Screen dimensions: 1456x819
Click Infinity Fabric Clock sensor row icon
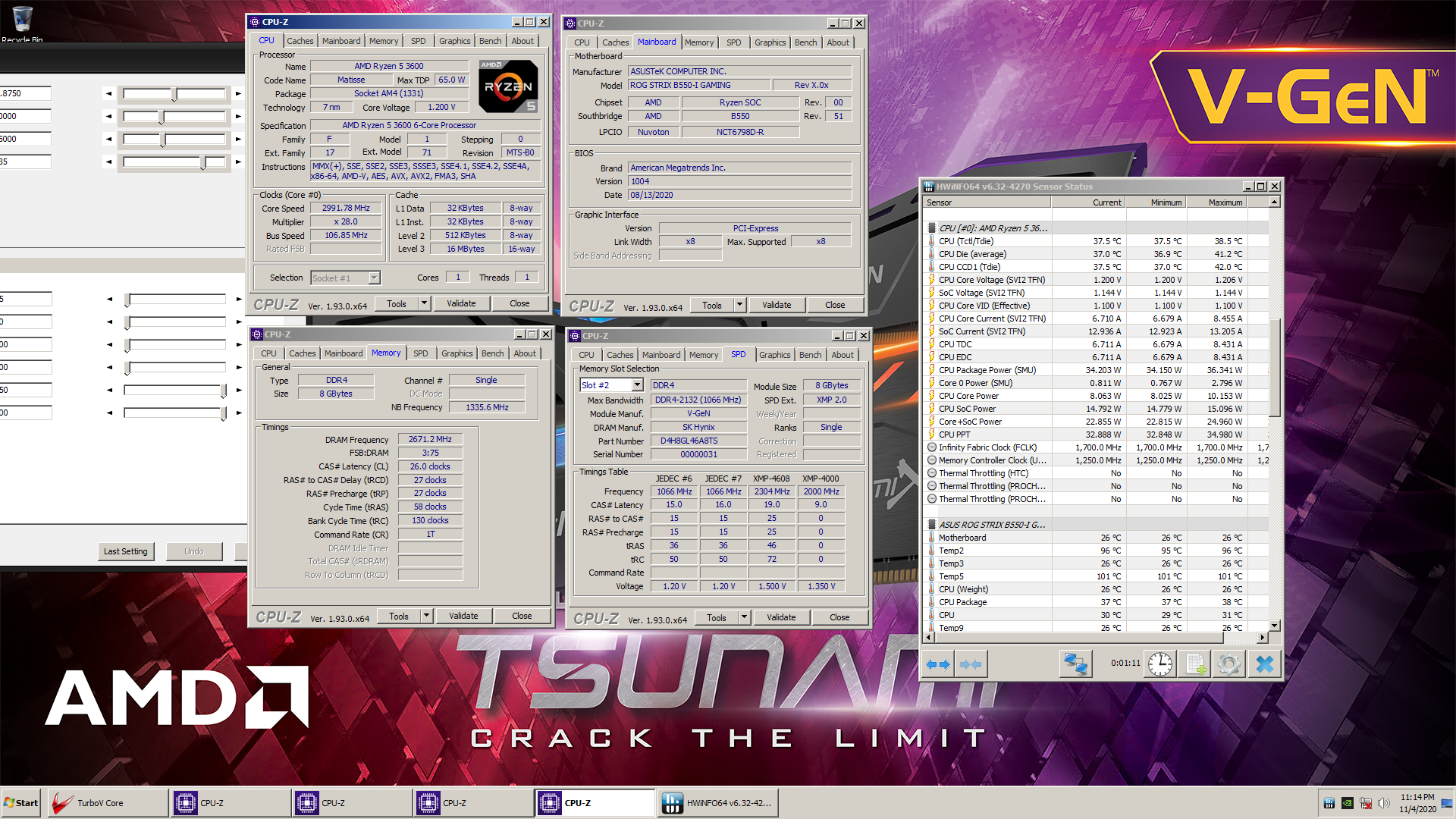point(932,447)
